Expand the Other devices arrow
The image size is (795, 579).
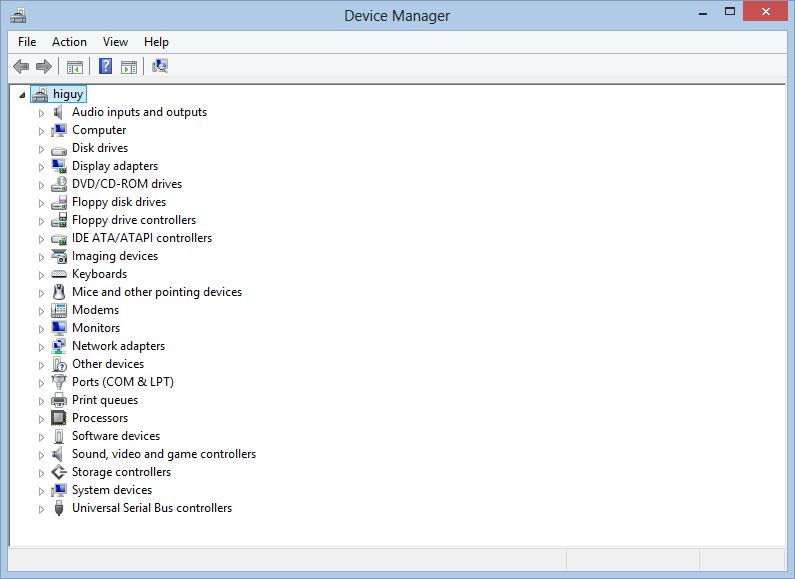[x=41, y=365]
